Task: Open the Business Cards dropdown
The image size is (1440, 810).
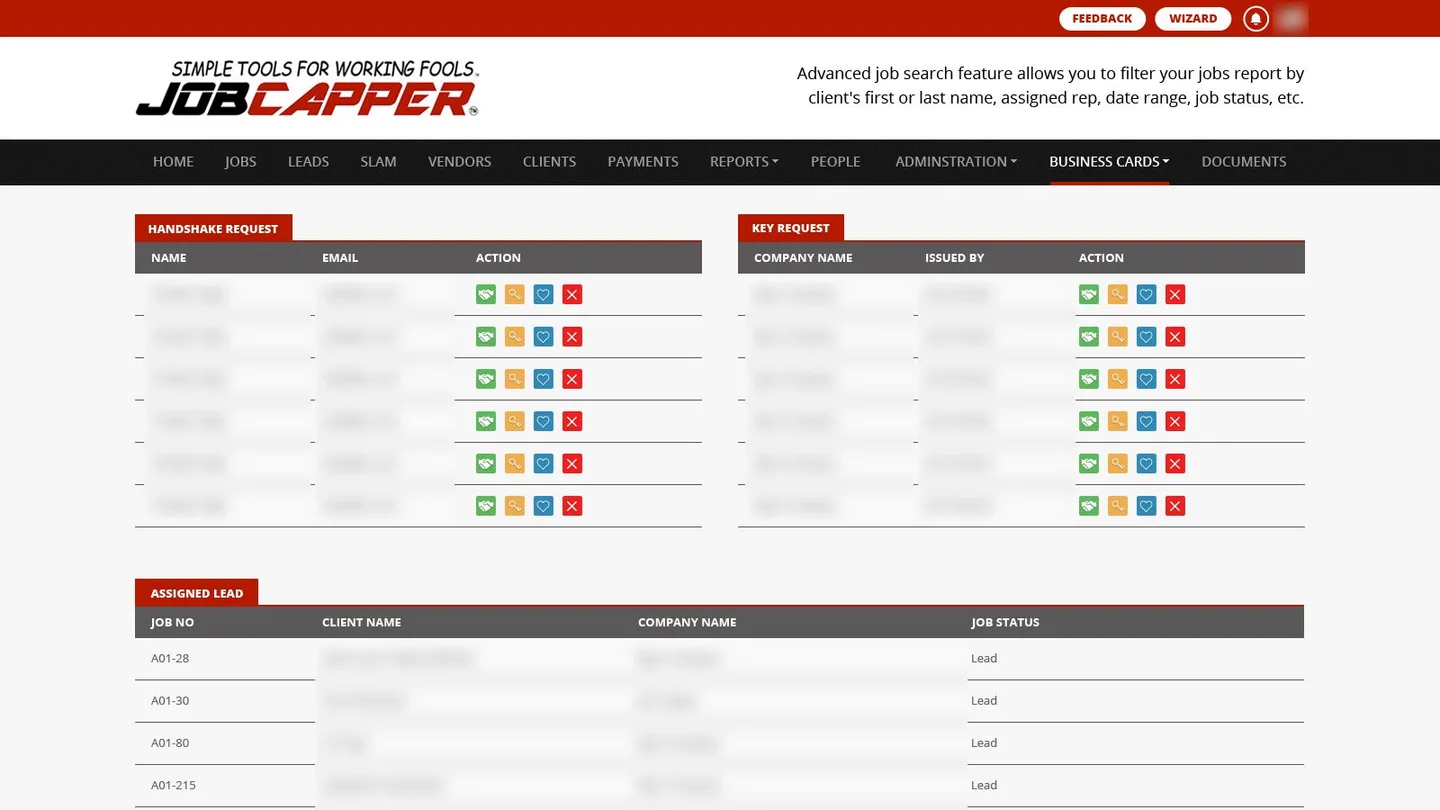Action: (x=1109, y=161)
